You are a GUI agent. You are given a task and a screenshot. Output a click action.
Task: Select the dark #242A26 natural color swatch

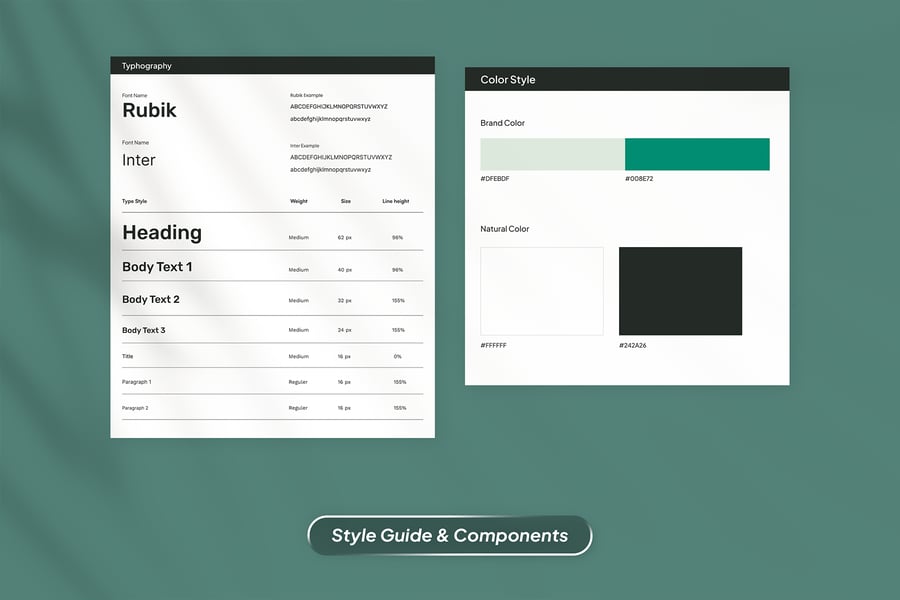click(680, 291)
